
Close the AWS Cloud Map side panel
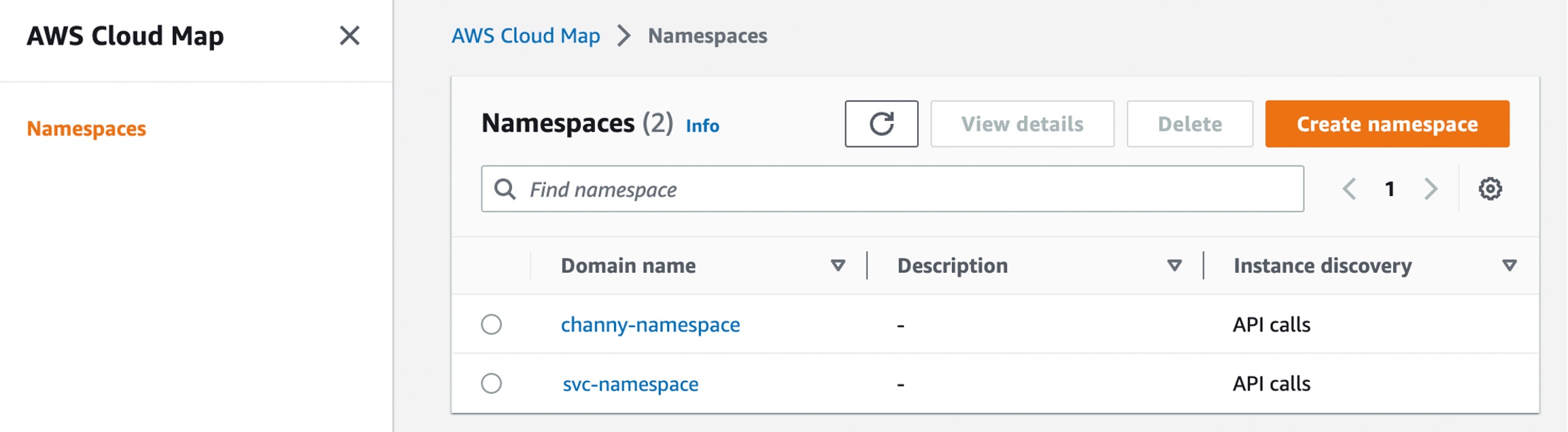pos(350,35)
